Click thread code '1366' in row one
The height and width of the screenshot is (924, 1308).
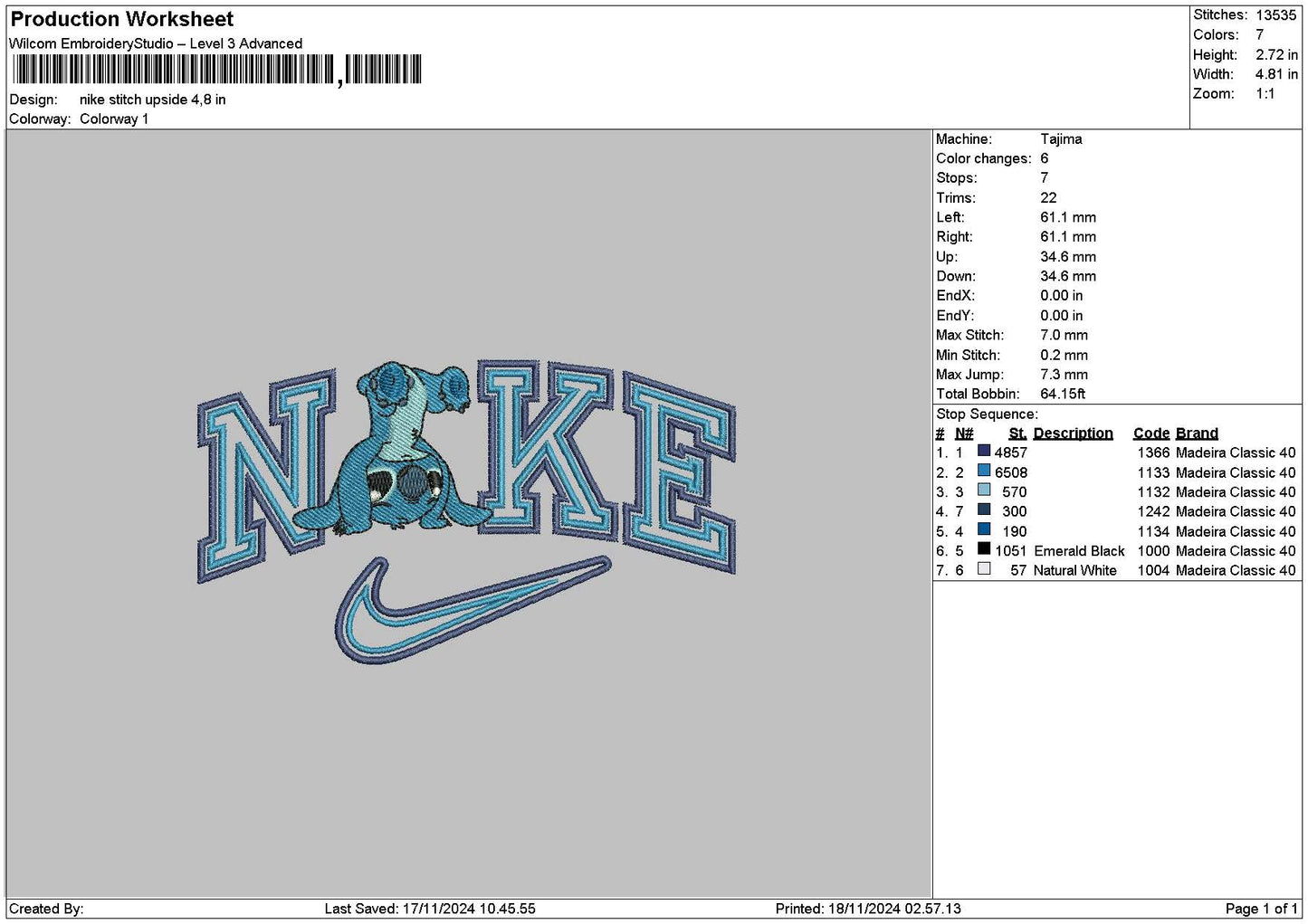pos(1153,452)
